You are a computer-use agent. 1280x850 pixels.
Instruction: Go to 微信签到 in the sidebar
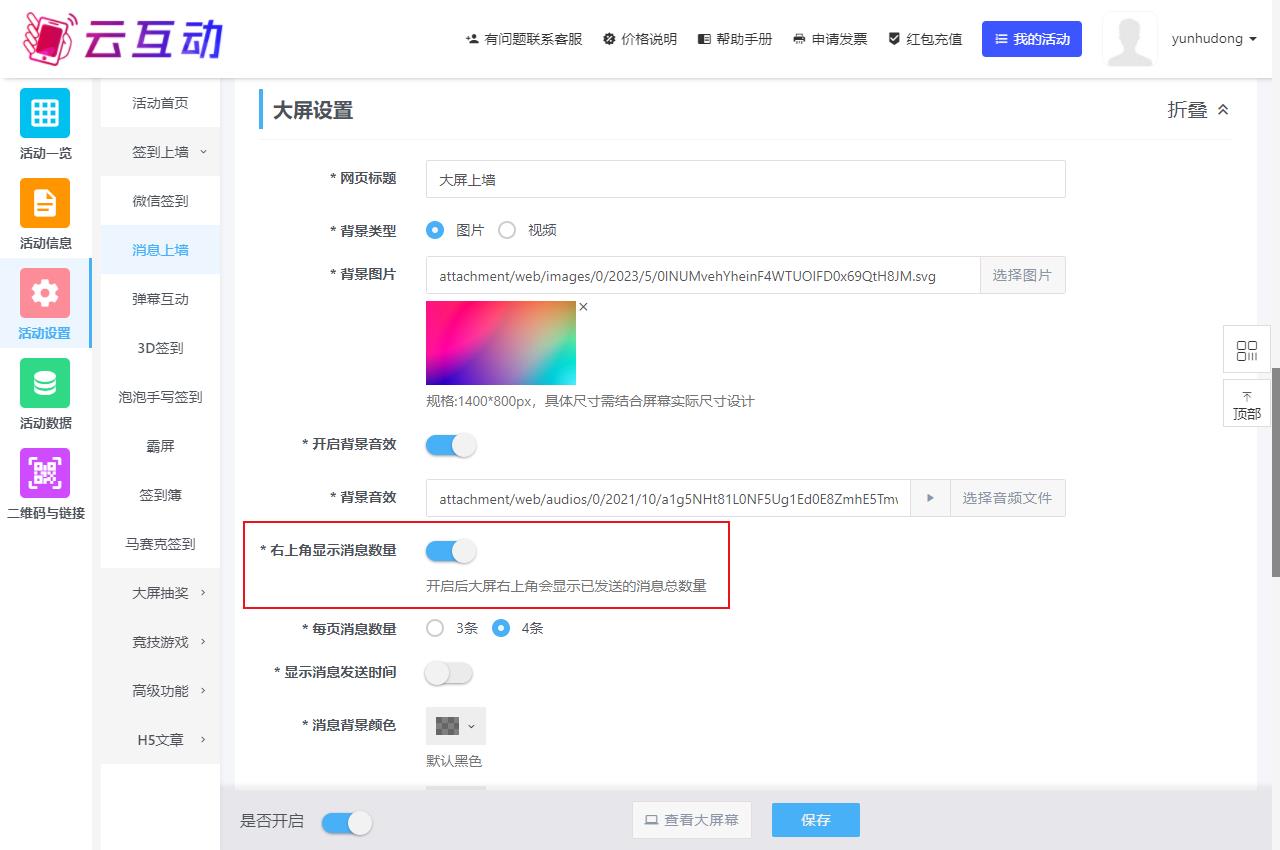click(x=160, y=201)
